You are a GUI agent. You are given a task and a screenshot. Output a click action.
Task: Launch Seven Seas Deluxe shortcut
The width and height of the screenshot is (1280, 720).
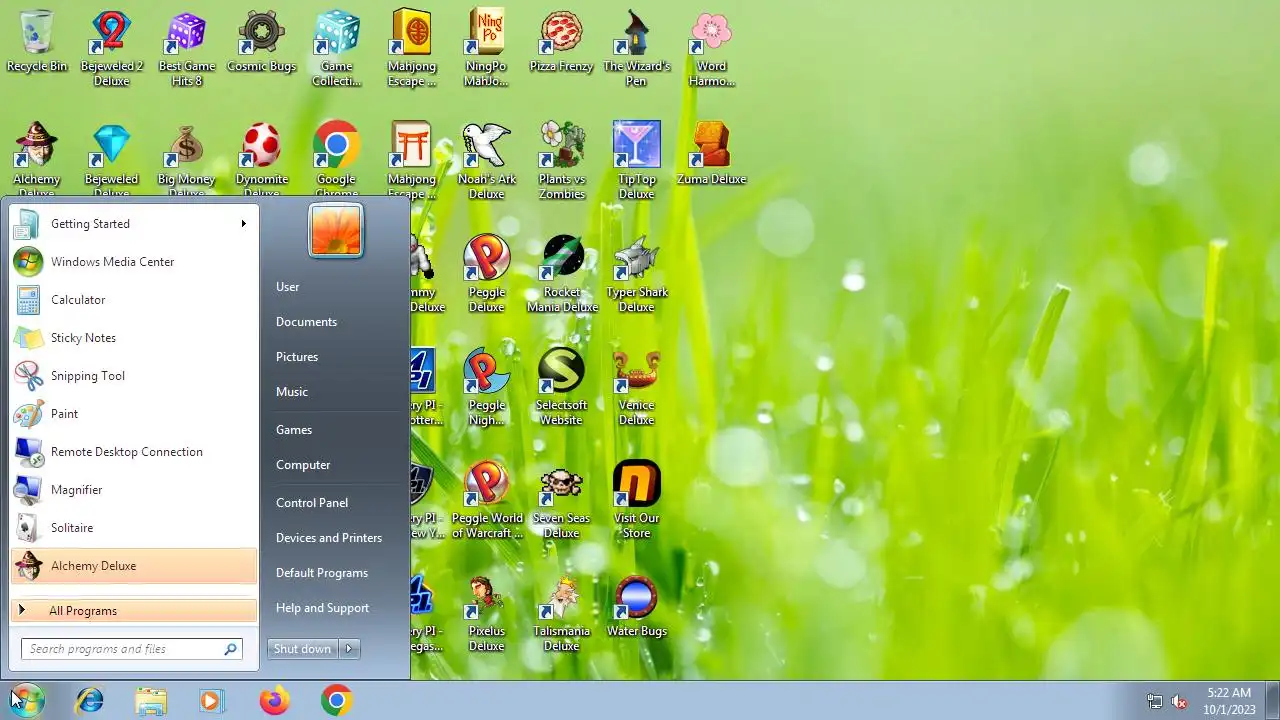[562, 500]
